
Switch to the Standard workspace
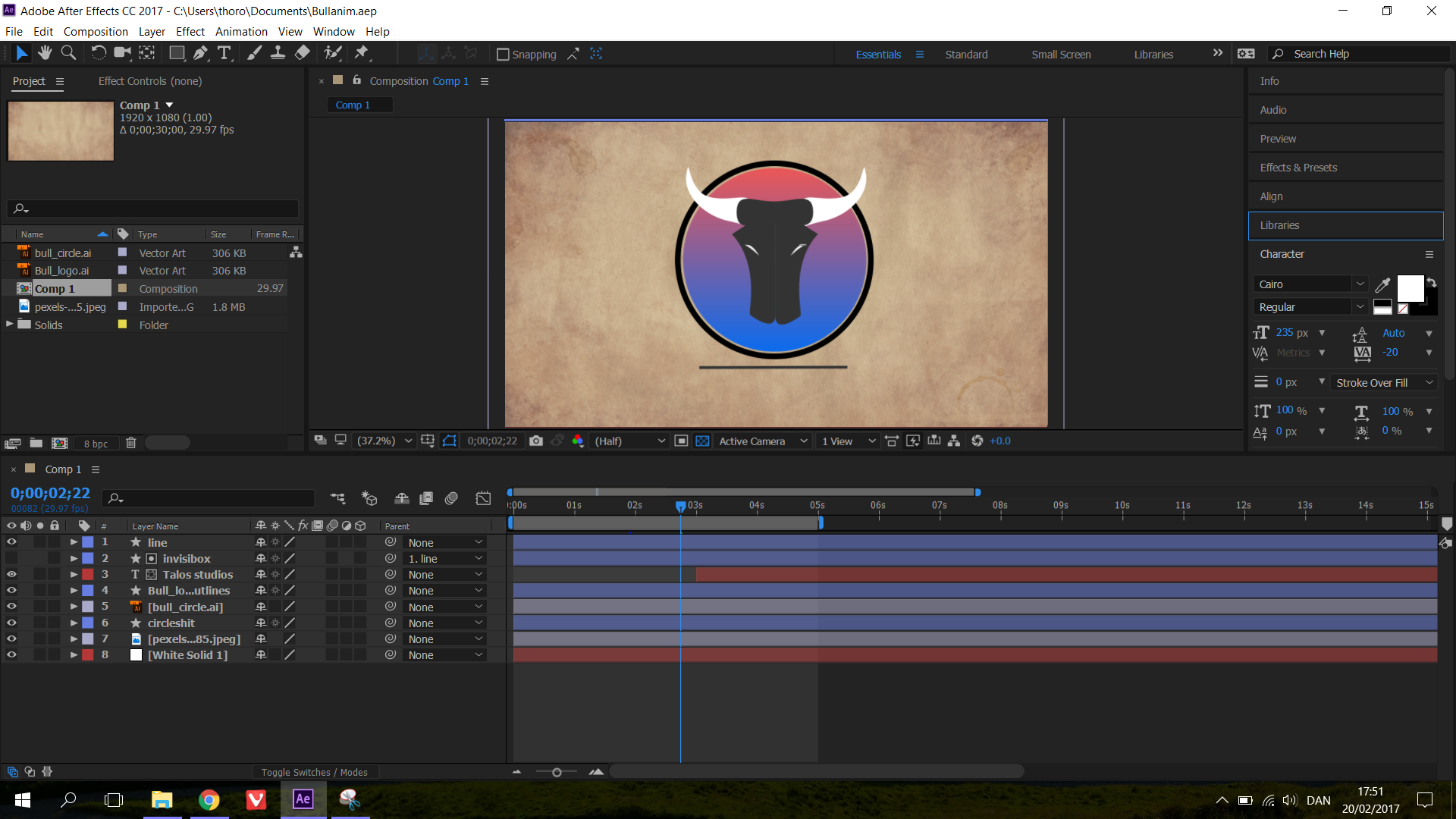[966, 55]
